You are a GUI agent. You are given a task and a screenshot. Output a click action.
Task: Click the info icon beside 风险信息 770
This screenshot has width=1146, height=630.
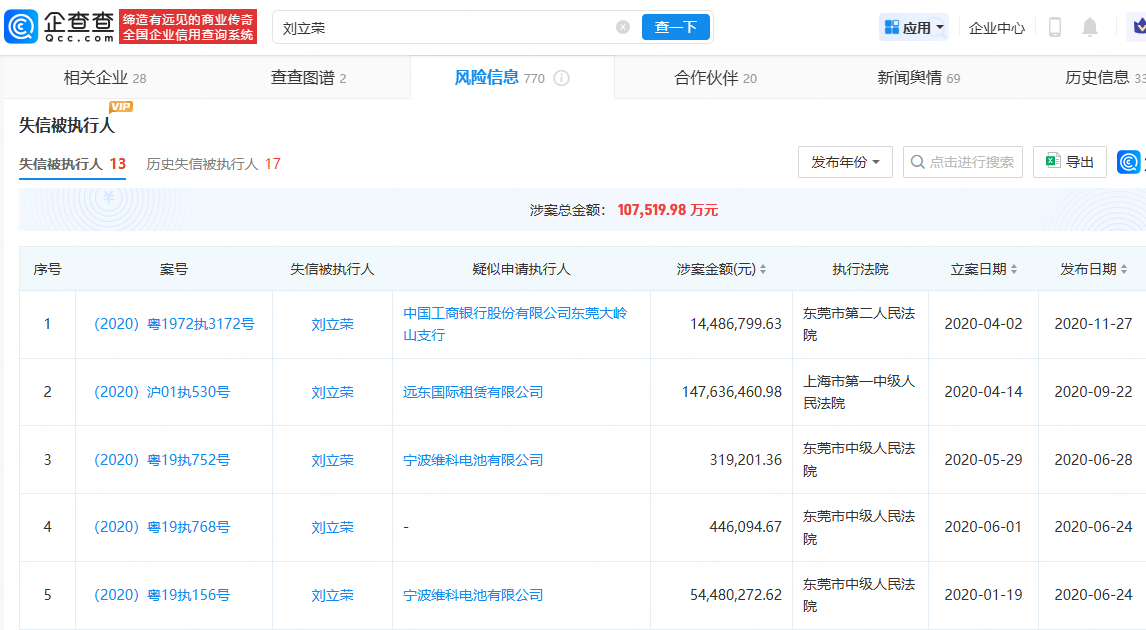tap(561, 78)
